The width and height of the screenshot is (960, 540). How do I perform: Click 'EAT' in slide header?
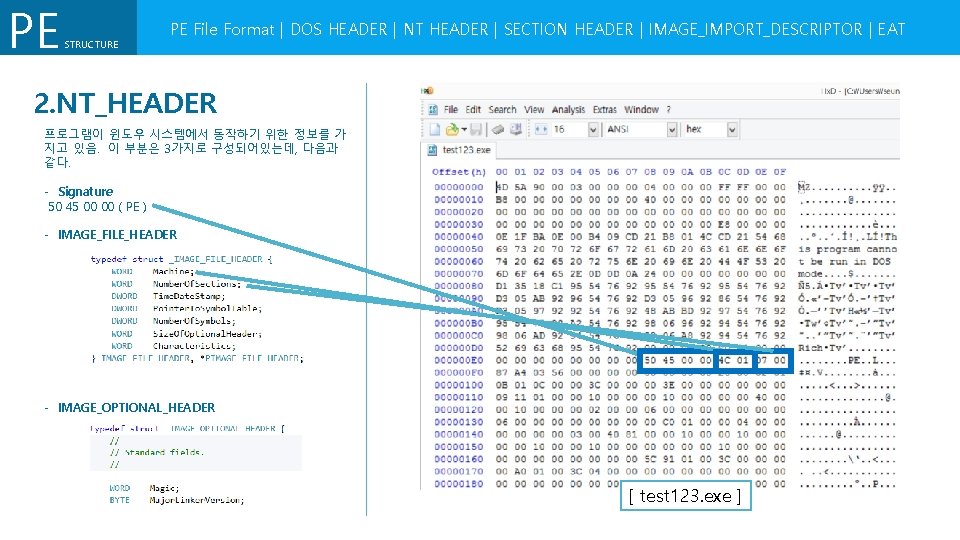[x=891, y=29]
